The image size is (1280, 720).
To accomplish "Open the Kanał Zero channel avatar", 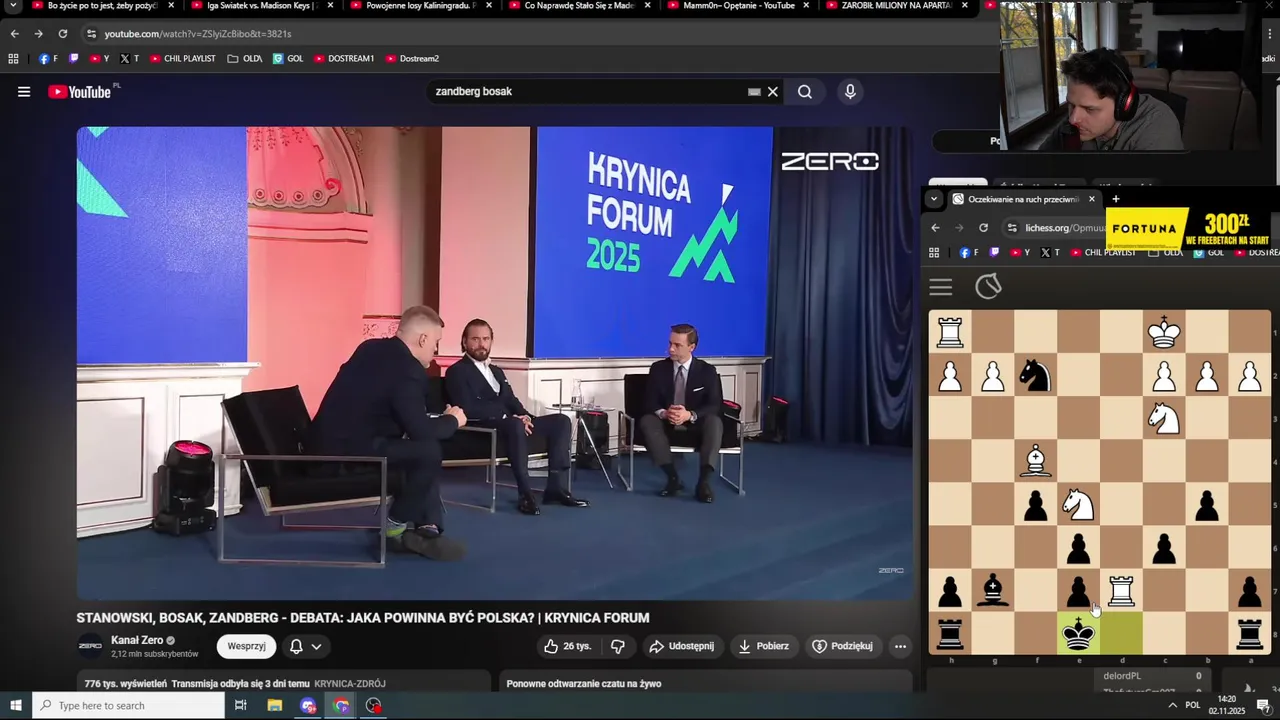I will tap(90, 646).
